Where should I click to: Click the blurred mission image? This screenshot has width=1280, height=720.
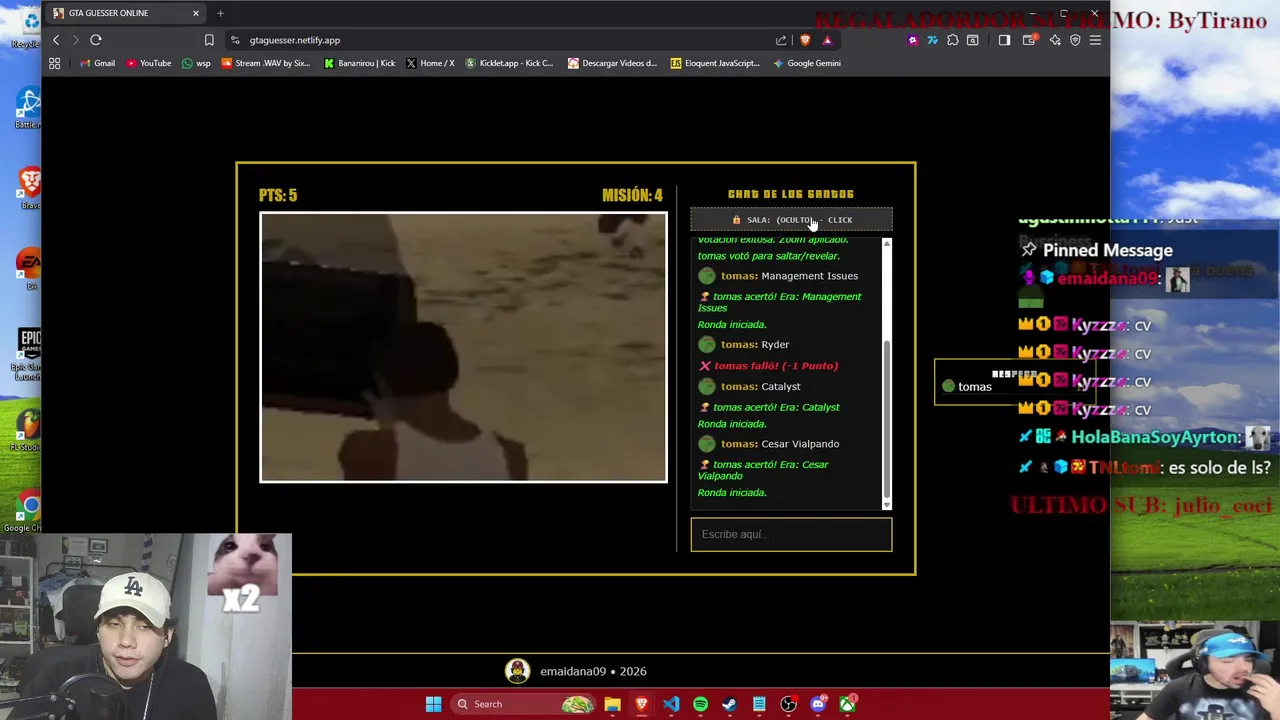point(463,347)
